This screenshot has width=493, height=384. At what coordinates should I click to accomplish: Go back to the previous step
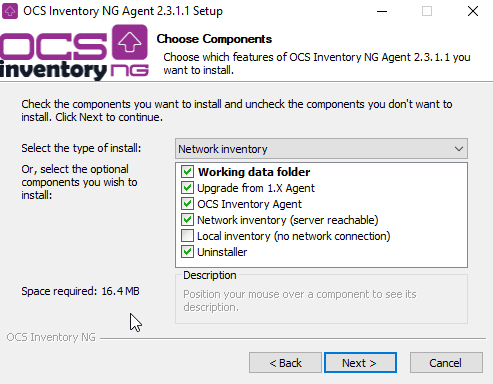tap(285, 363)
